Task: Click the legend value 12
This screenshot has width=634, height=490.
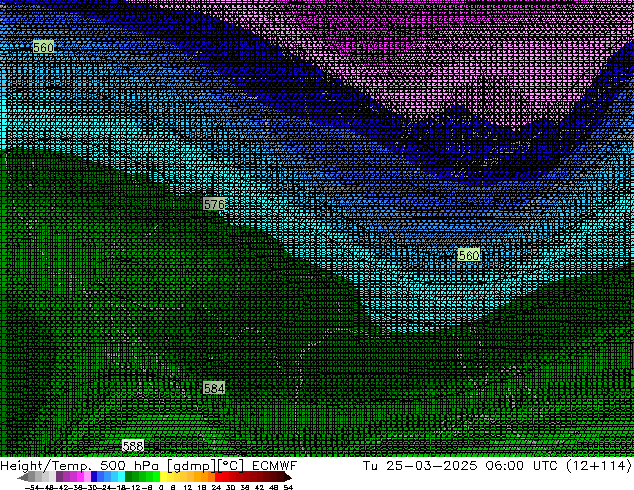Action: click(187, 487)
